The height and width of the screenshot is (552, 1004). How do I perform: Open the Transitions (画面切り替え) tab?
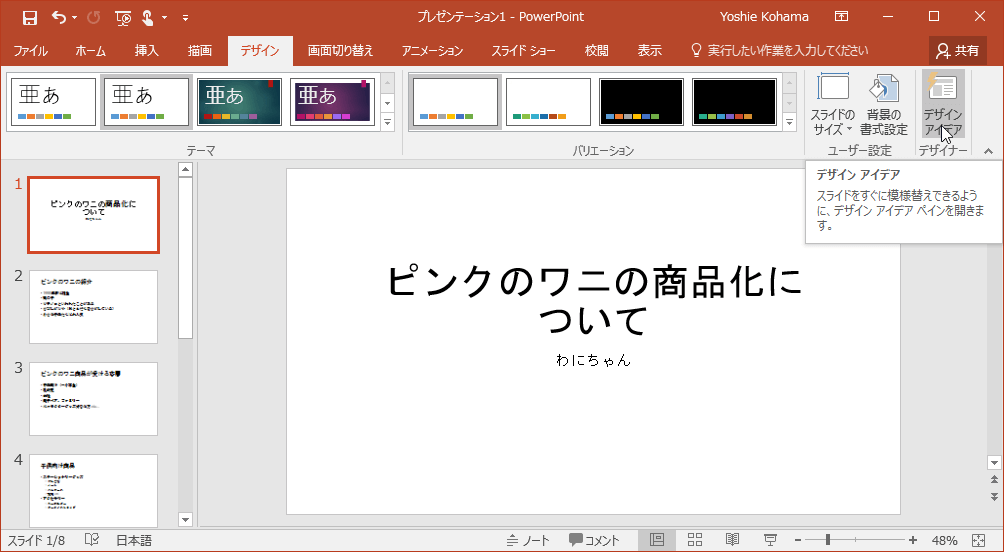pyautogui.click(x=340, y=50)
